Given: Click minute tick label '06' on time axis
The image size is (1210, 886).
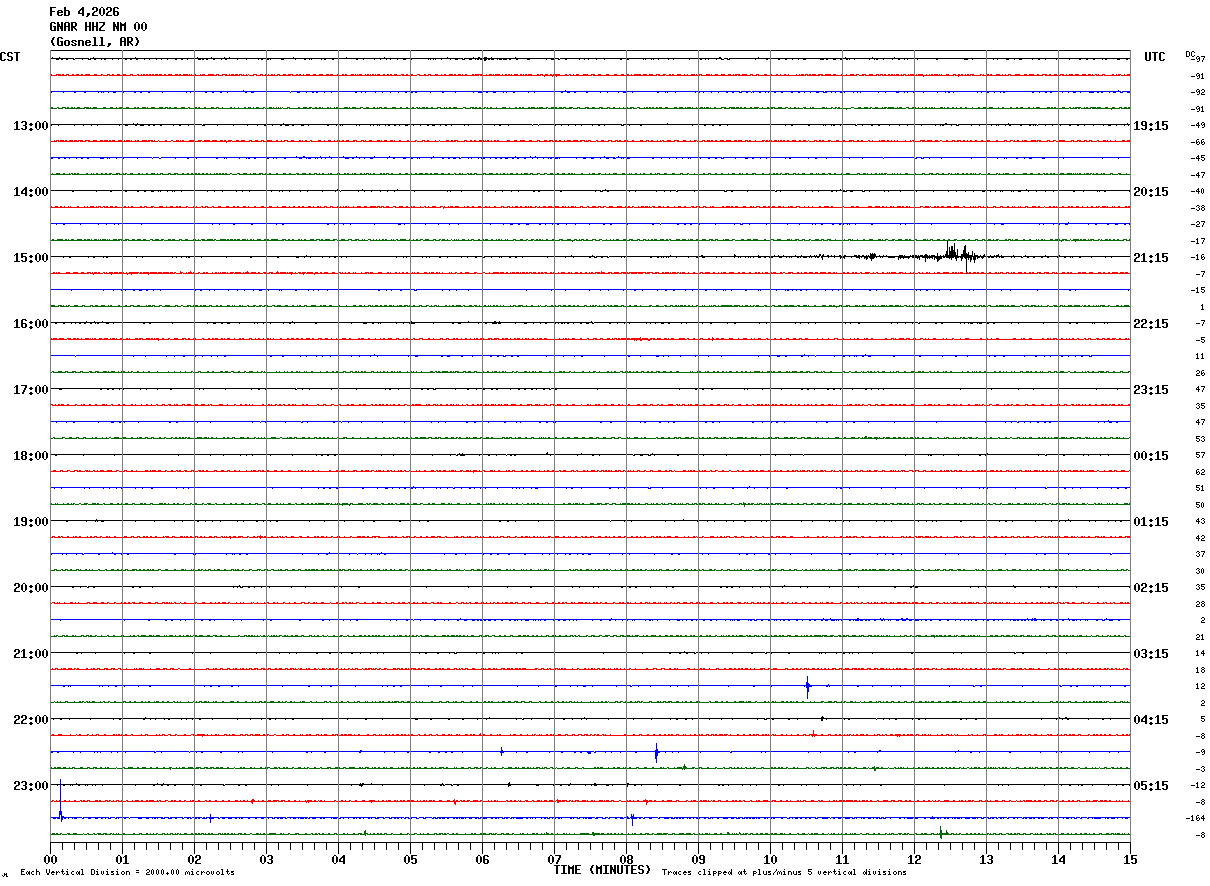Looking at the screenshot, I should (483, 859).
